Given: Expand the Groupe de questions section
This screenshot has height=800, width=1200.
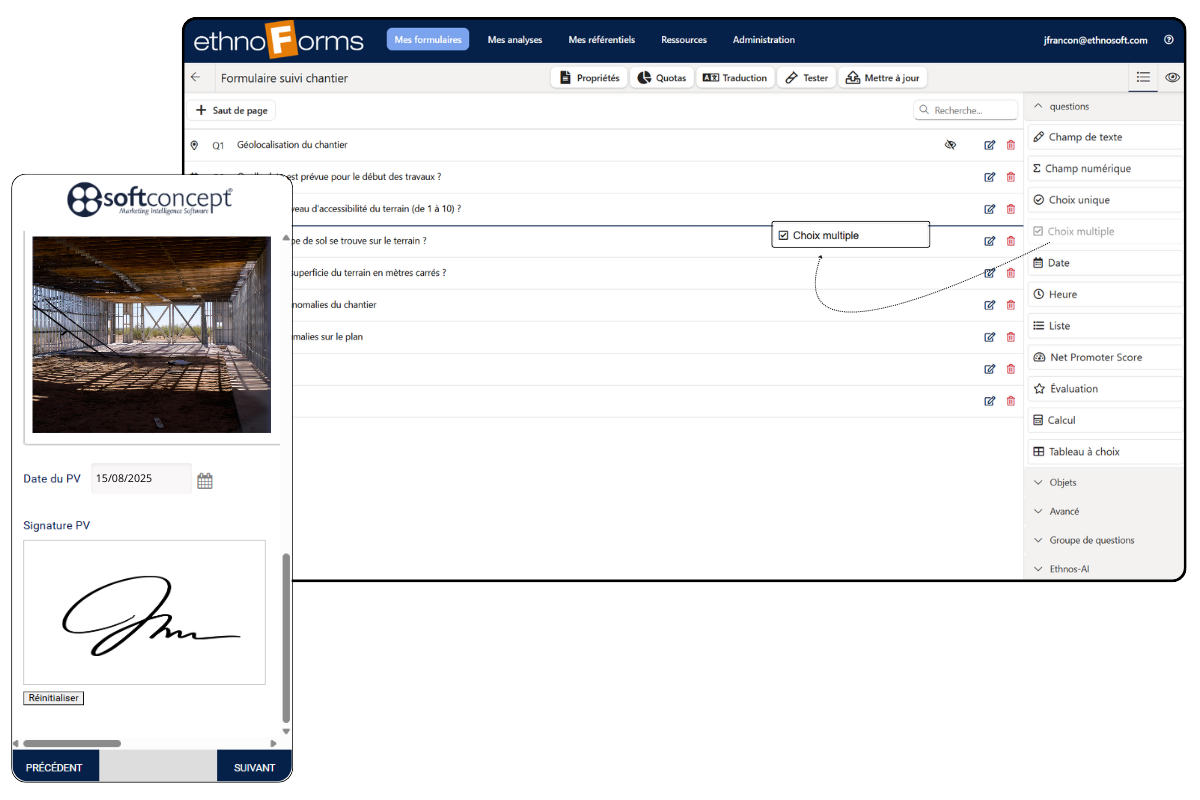Looking at the screenshot, I should click(x=1090, y=540).
